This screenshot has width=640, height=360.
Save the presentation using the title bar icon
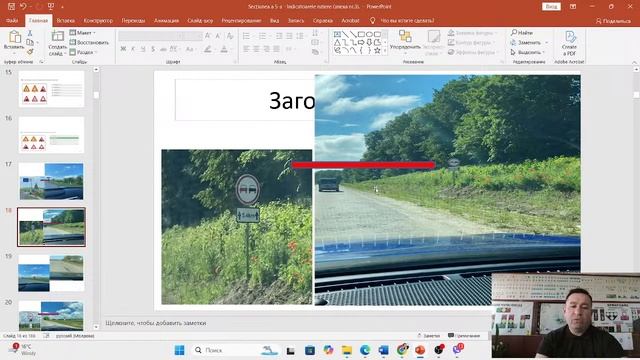point(11,7)
